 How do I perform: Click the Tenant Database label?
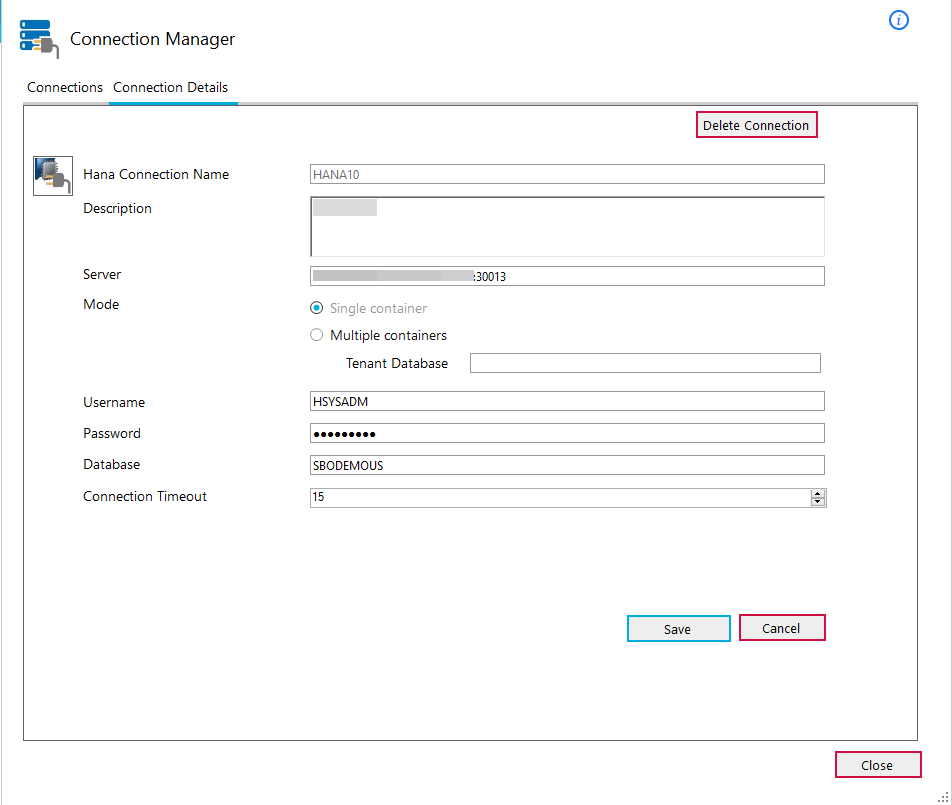coord(397,364)
